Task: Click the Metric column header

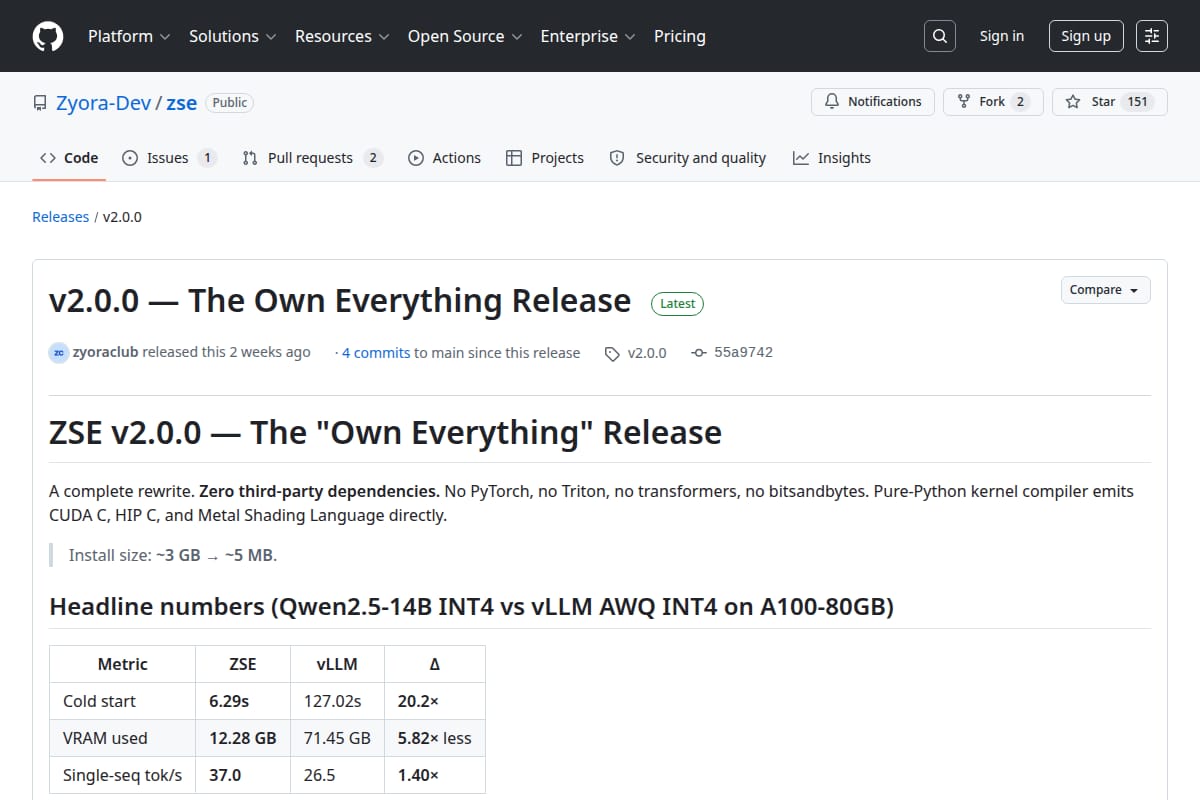Action: pos(122,664)
